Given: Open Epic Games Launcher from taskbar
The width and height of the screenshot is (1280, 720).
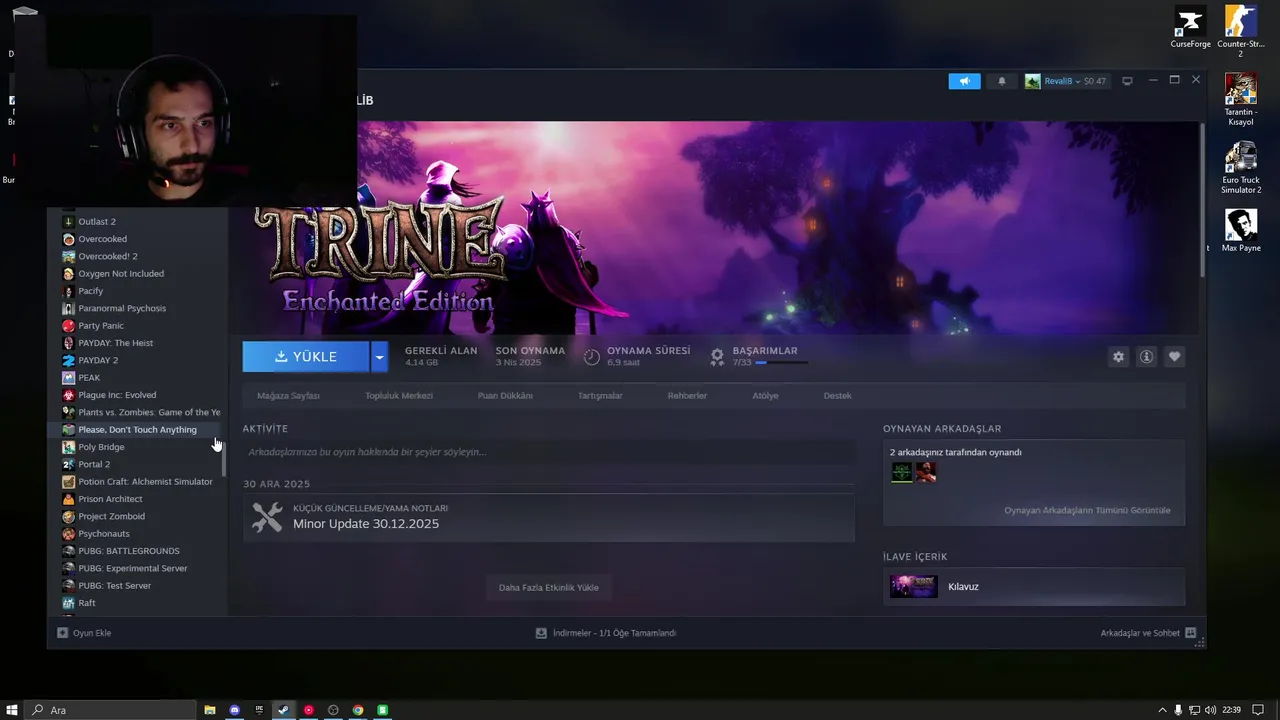Looking at the screenshot, I should coord(259,710).
